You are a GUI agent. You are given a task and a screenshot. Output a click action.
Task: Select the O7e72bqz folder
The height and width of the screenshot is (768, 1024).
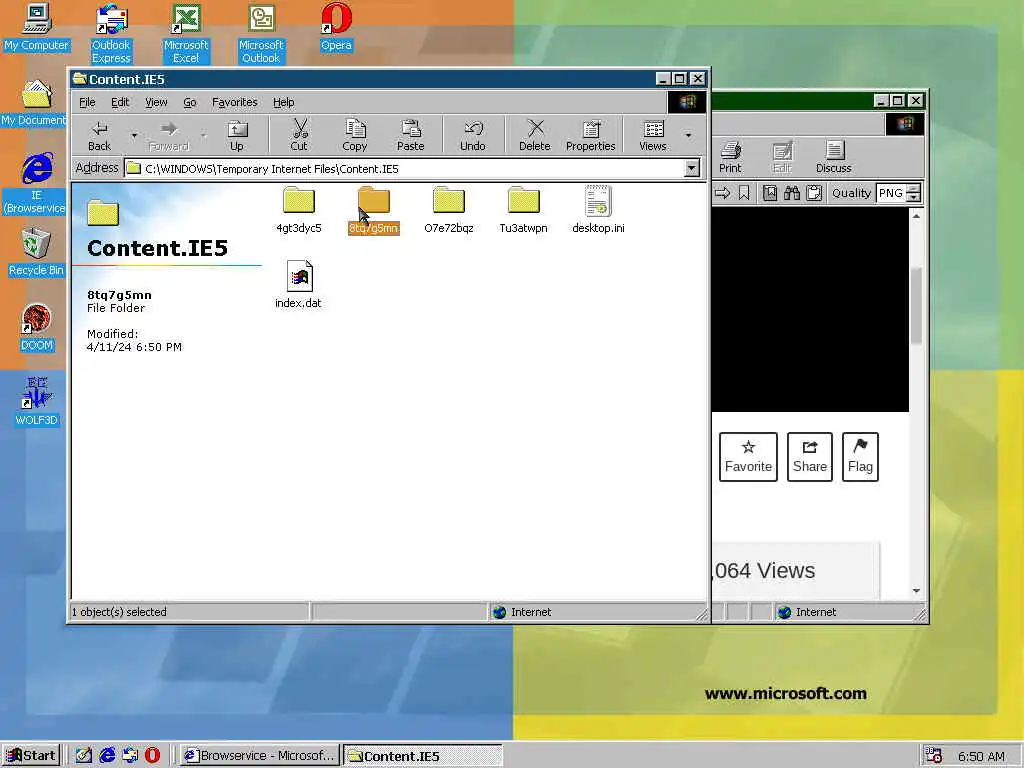pyautogui.click(x=449, y=210)
